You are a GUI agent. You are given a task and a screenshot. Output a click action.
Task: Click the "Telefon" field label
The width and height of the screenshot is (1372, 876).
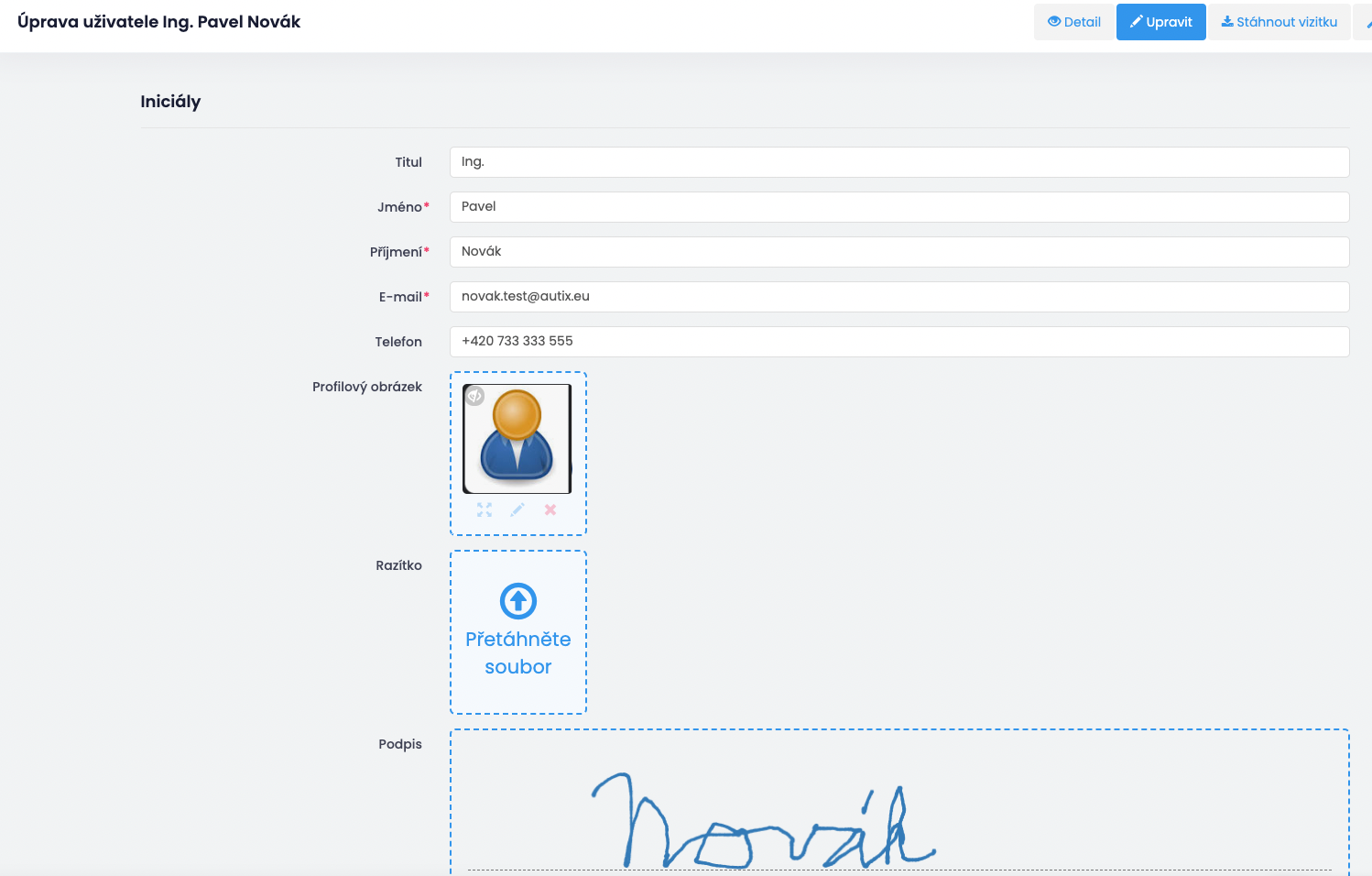(398, 342)
